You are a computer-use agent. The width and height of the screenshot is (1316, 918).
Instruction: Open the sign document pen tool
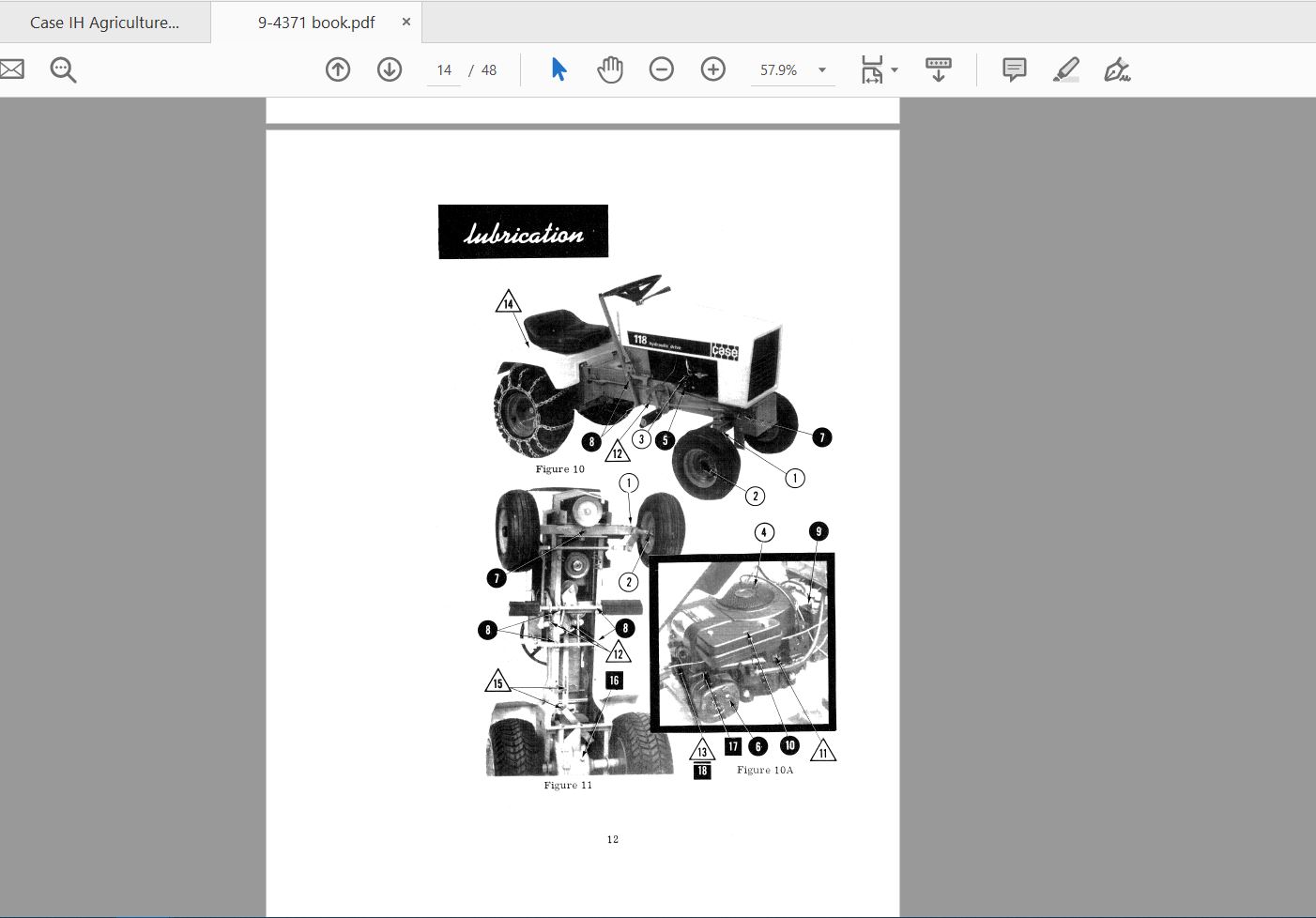[1117, 69]
